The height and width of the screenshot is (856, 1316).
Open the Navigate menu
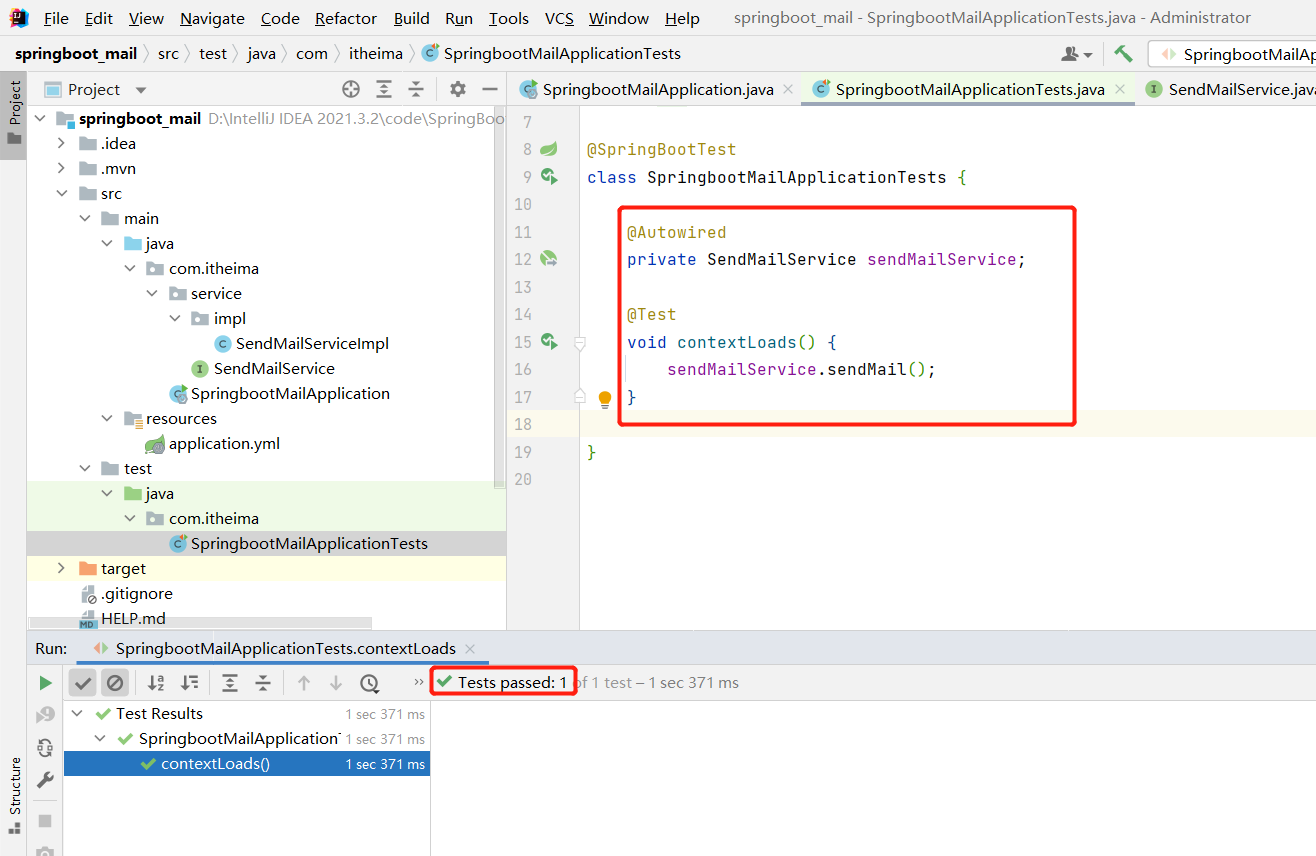(x=212, y=18)
